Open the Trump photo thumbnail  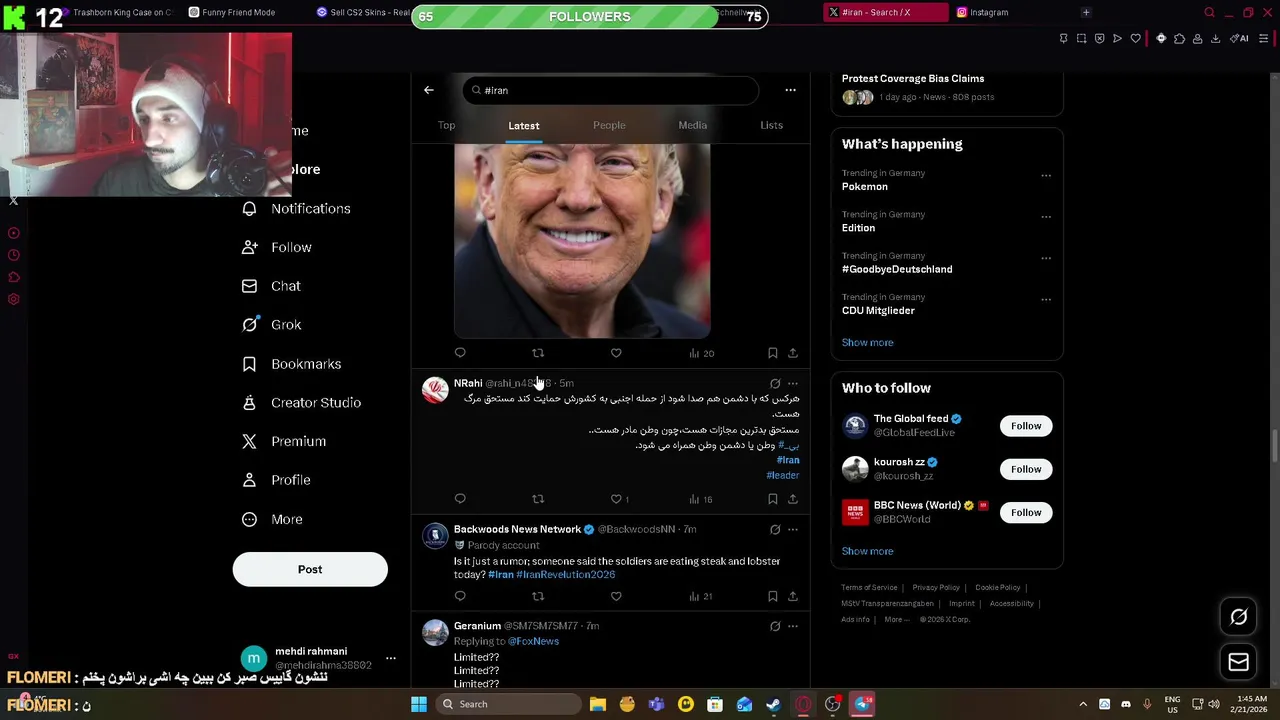582,240
